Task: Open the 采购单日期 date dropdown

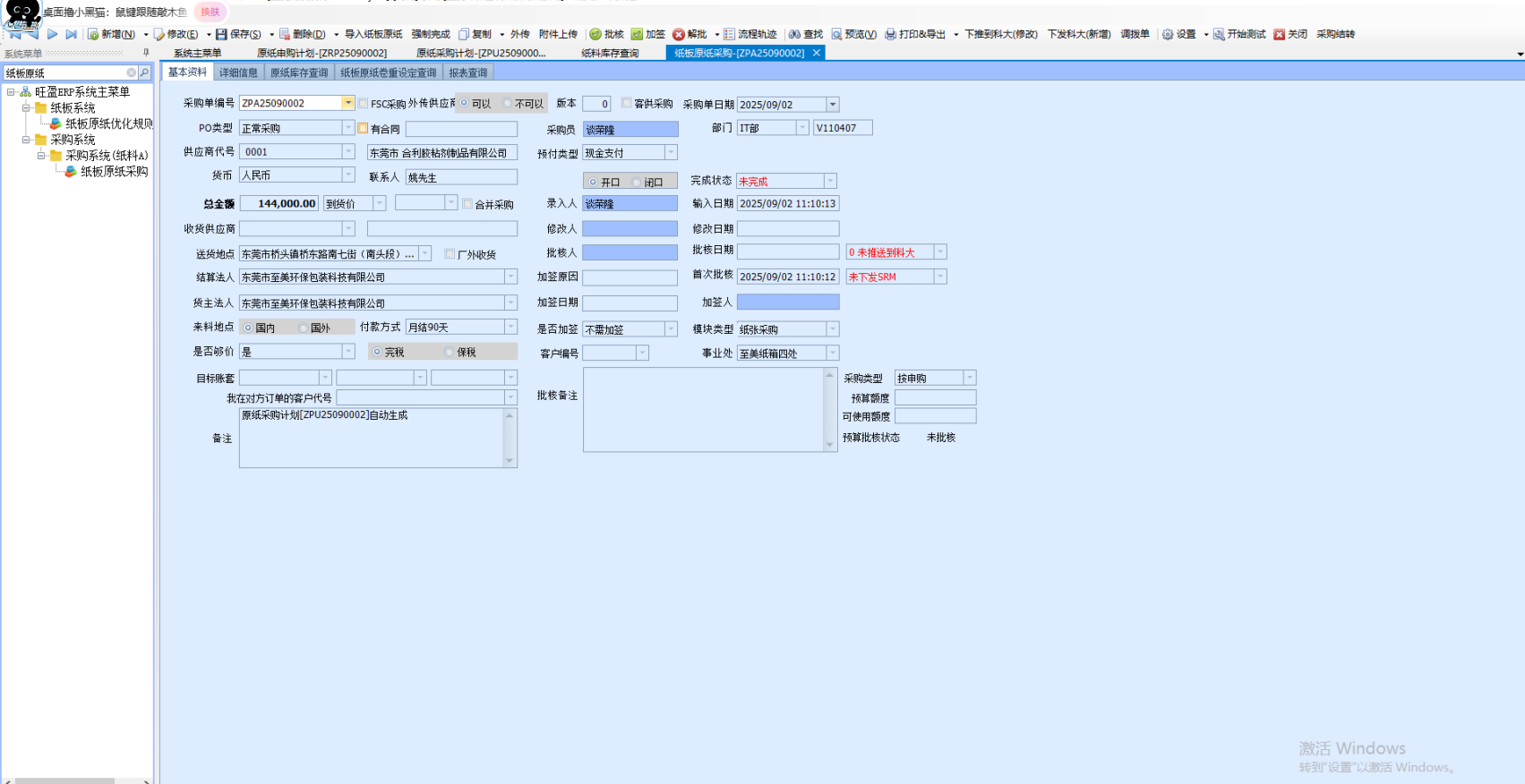Action: pos(833,104)
